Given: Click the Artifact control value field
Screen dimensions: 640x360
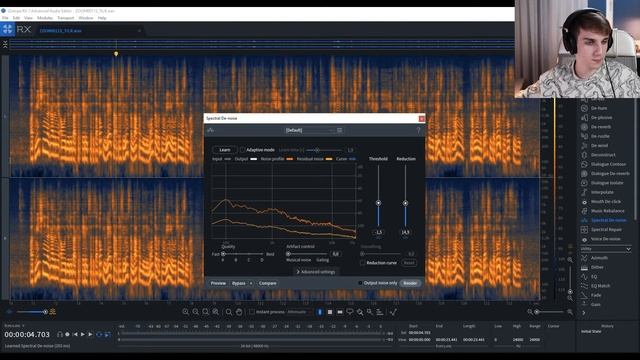Looking at the screenshot, I should click(x=336, y=254).
